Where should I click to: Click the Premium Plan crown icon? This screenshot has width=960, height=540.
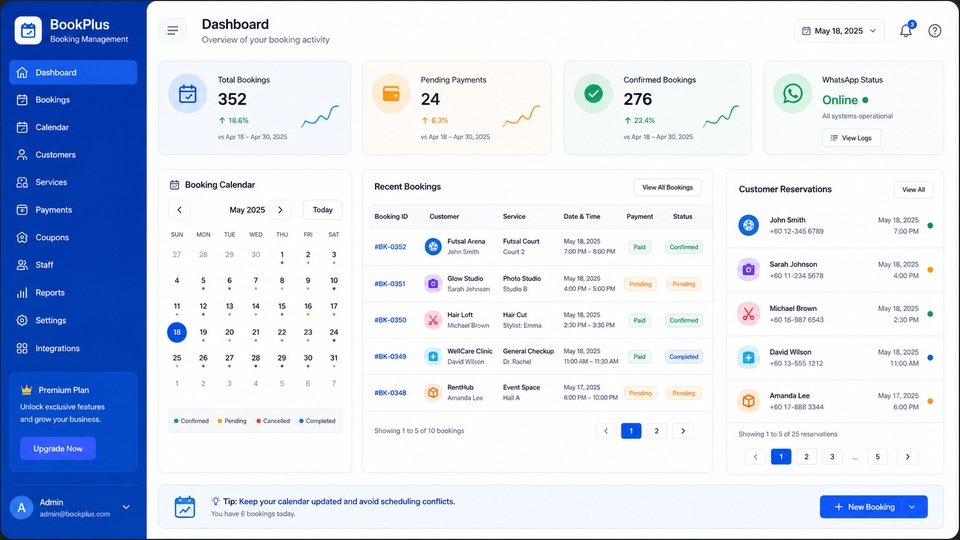[x=26, y=390]
